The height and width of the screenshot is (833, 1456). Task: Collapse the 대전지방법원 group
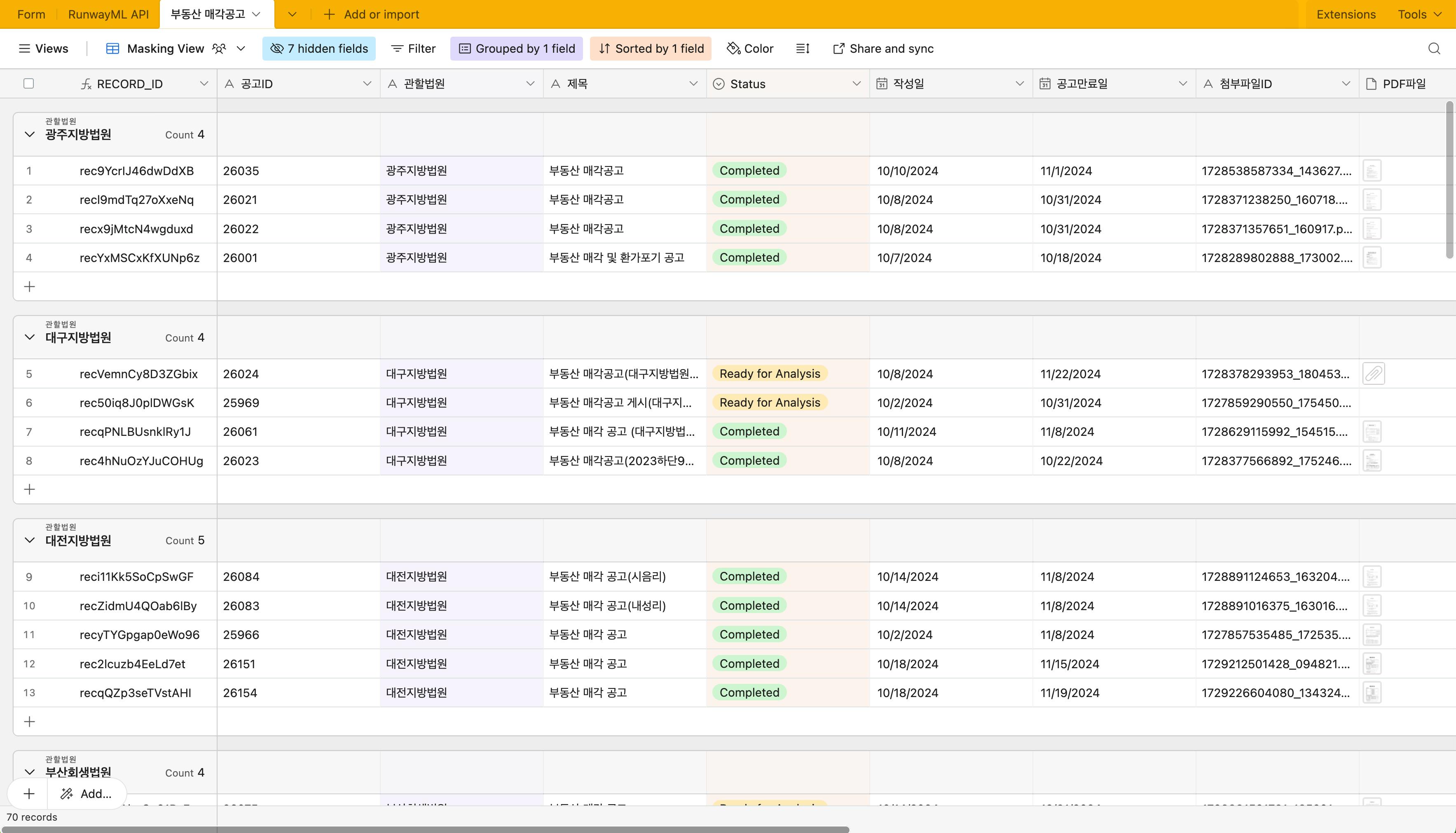(30, 540)
